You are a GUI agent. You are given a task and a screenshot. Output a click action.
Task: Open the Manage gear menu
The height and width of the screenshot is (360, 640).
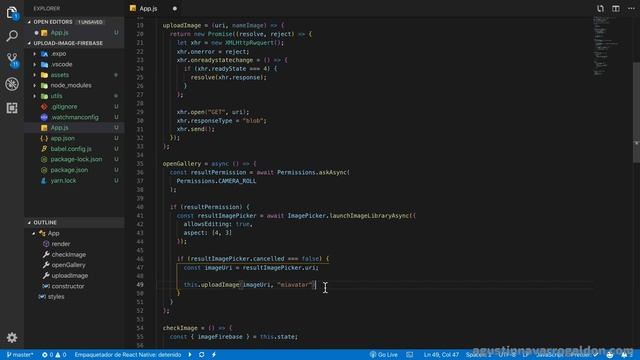[x=12, y=338]
